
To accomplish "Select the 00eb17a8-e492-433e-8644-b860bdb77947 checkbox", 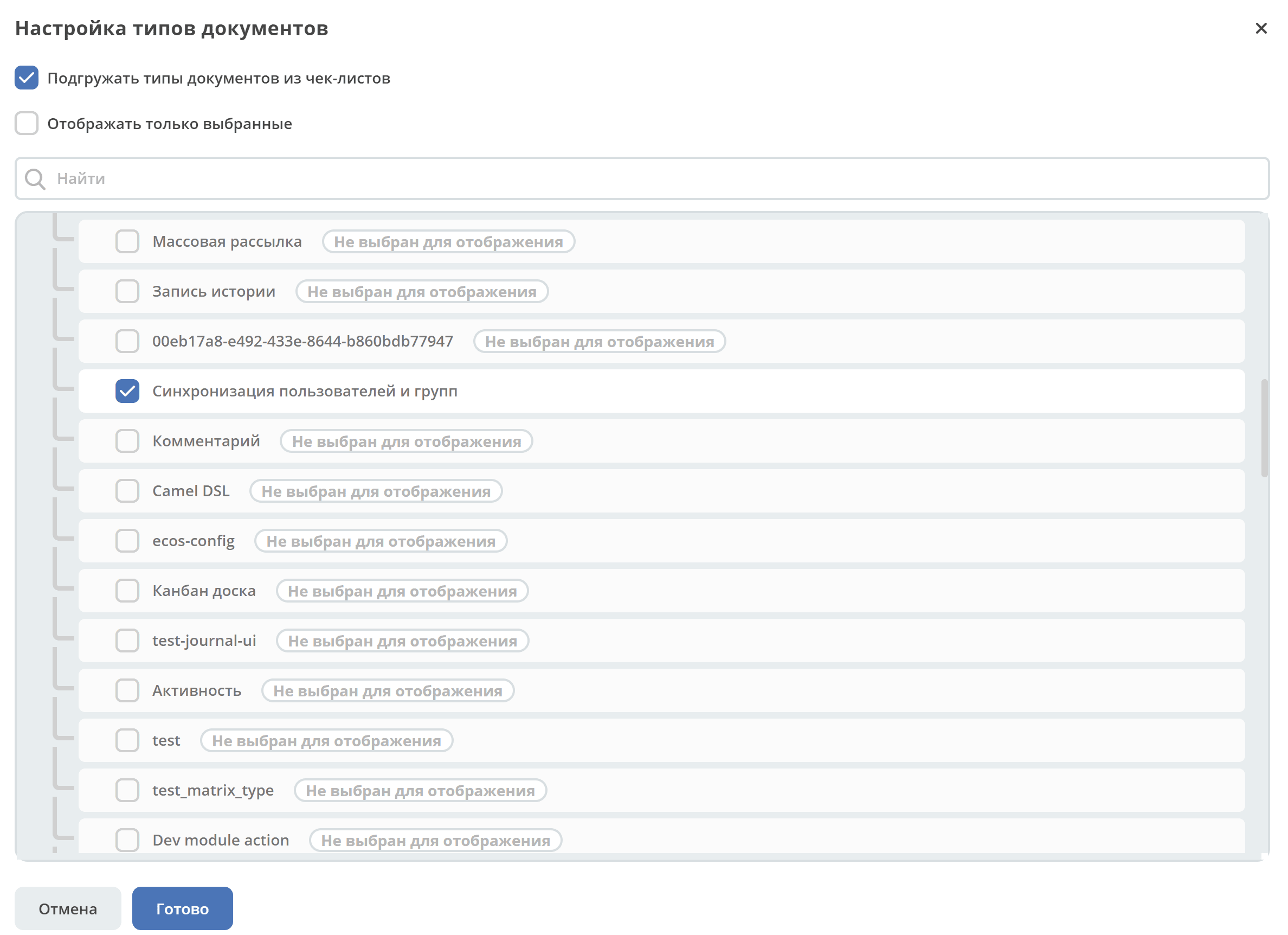I will (x=127, y=341).
